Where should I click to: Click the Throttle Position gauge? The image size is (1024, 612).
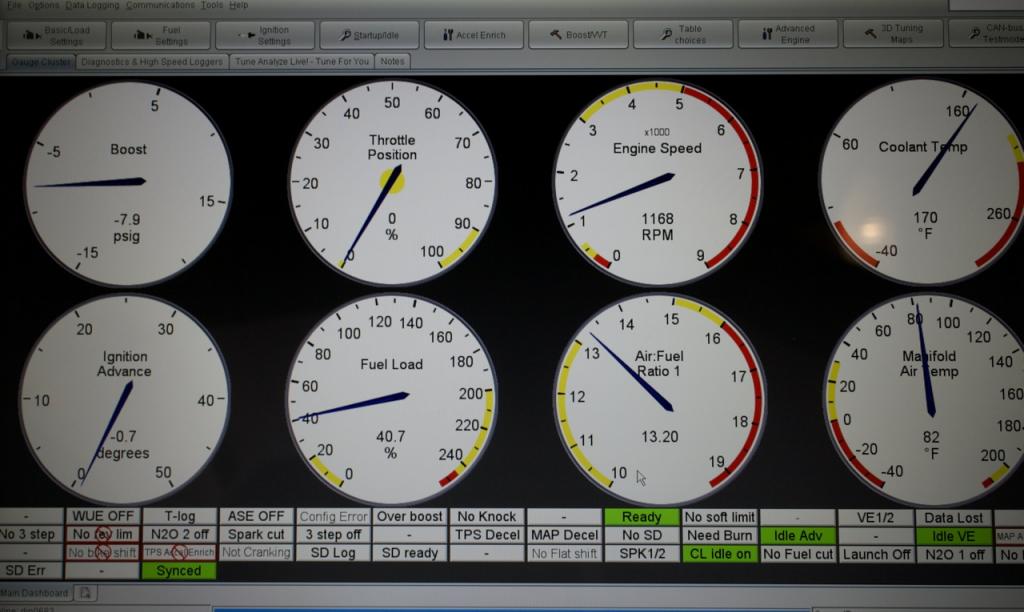point(392,183)
